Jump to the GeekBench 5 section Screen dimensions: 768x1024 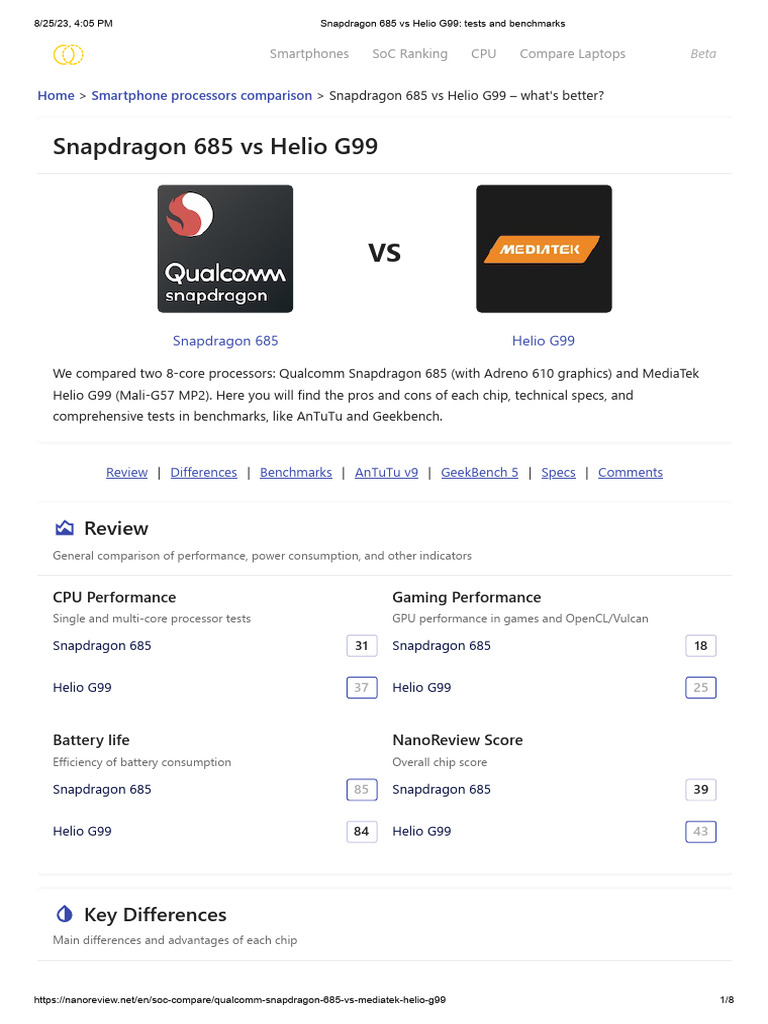(x=480, y=473)
